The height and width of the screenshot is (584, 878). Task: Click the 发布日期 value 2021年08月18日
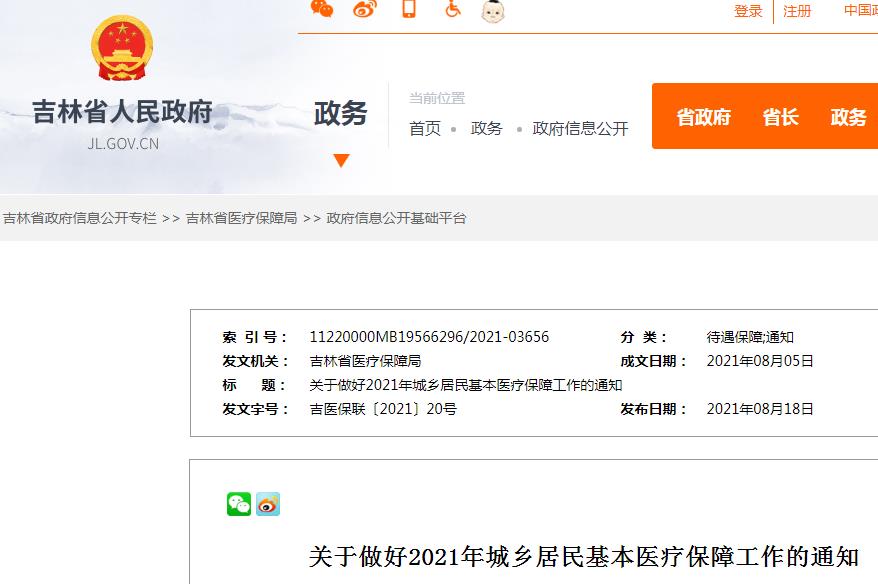pos(760,409)
